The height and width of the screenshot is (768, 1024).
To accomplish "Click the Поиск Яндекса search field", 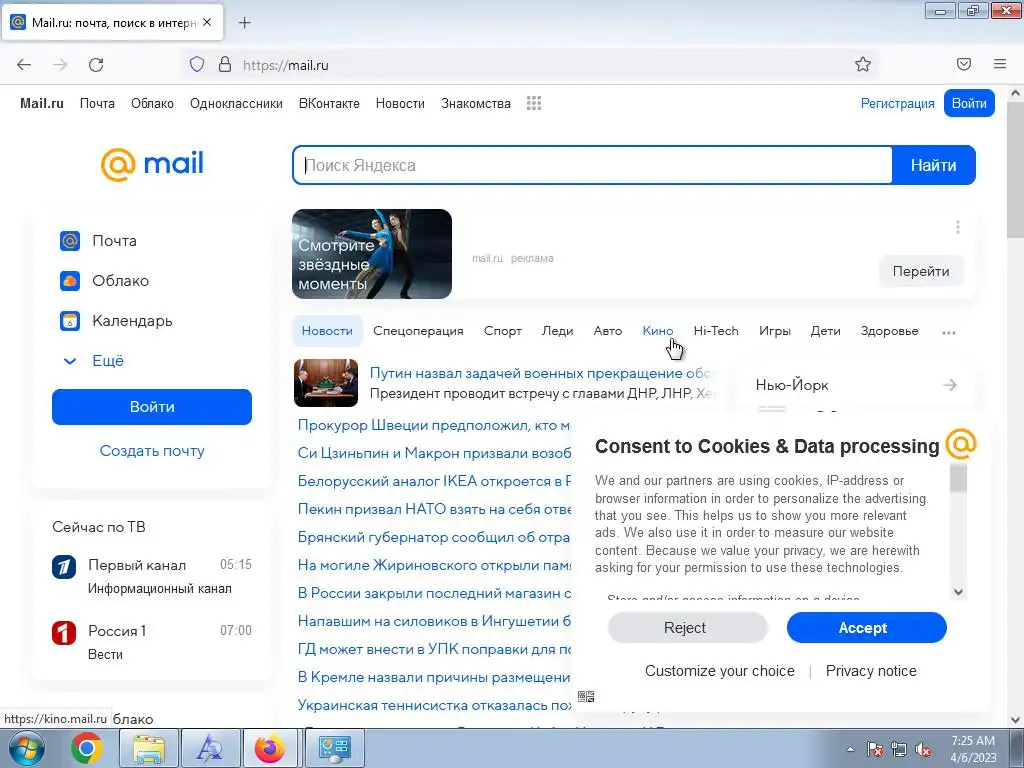I will pyautogui.click(x=592, y=165).
